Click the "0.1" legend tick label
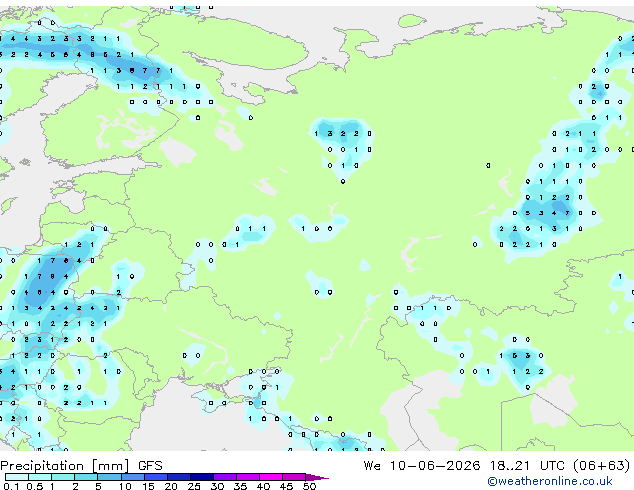Image resolution: width=634 pixels, height=490 pixels. pyautogui.click(x=11, y=486)
